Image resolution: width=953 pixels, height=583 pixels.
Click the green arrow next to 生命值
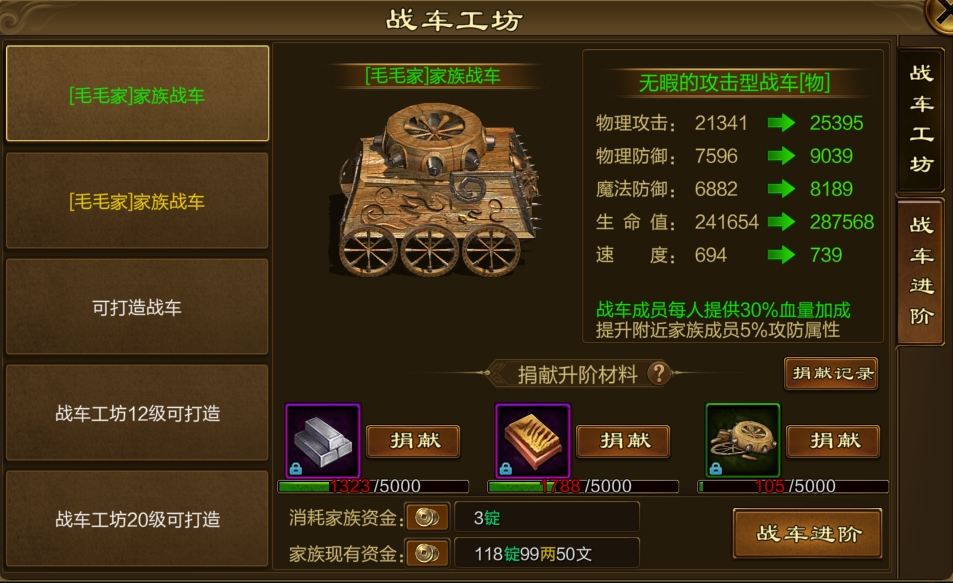click(781, 222)
